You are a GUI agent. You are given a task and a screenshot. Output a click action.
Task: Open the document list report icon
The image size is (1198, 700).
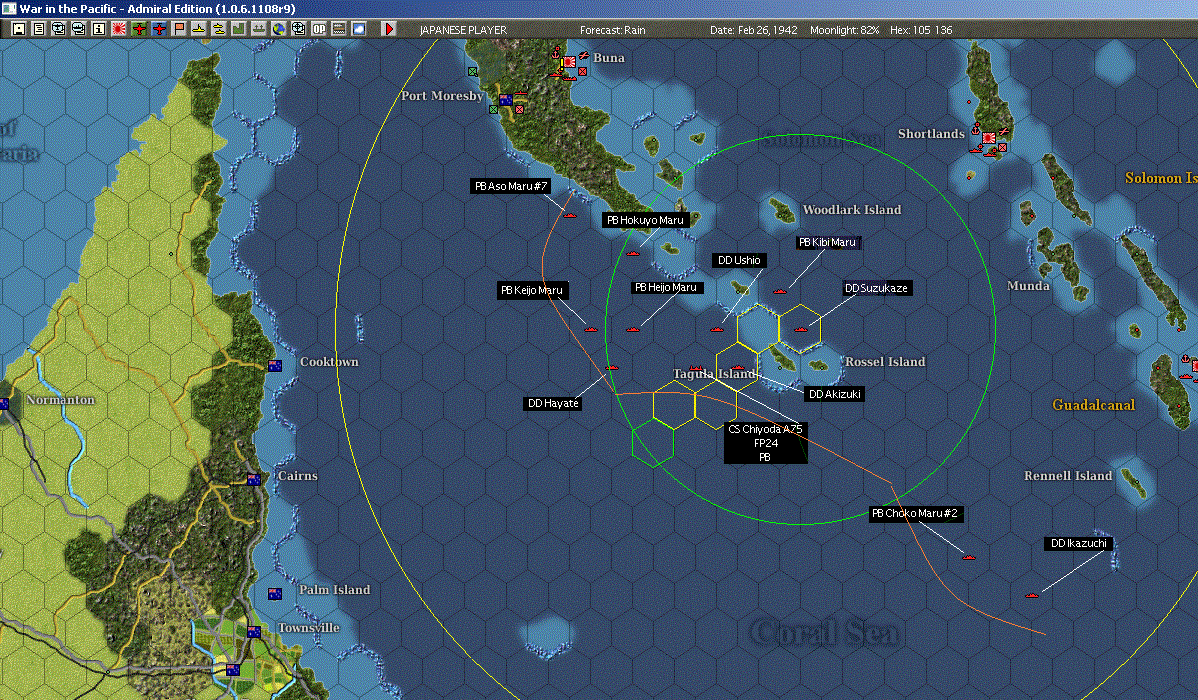[x=39, y=29]
